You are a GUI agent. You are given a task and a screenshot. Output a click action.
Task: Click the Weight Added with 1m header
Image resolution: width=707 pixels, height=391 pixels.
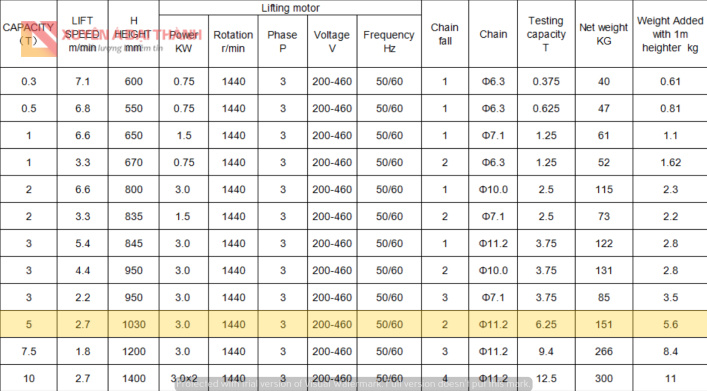(670, 34)
